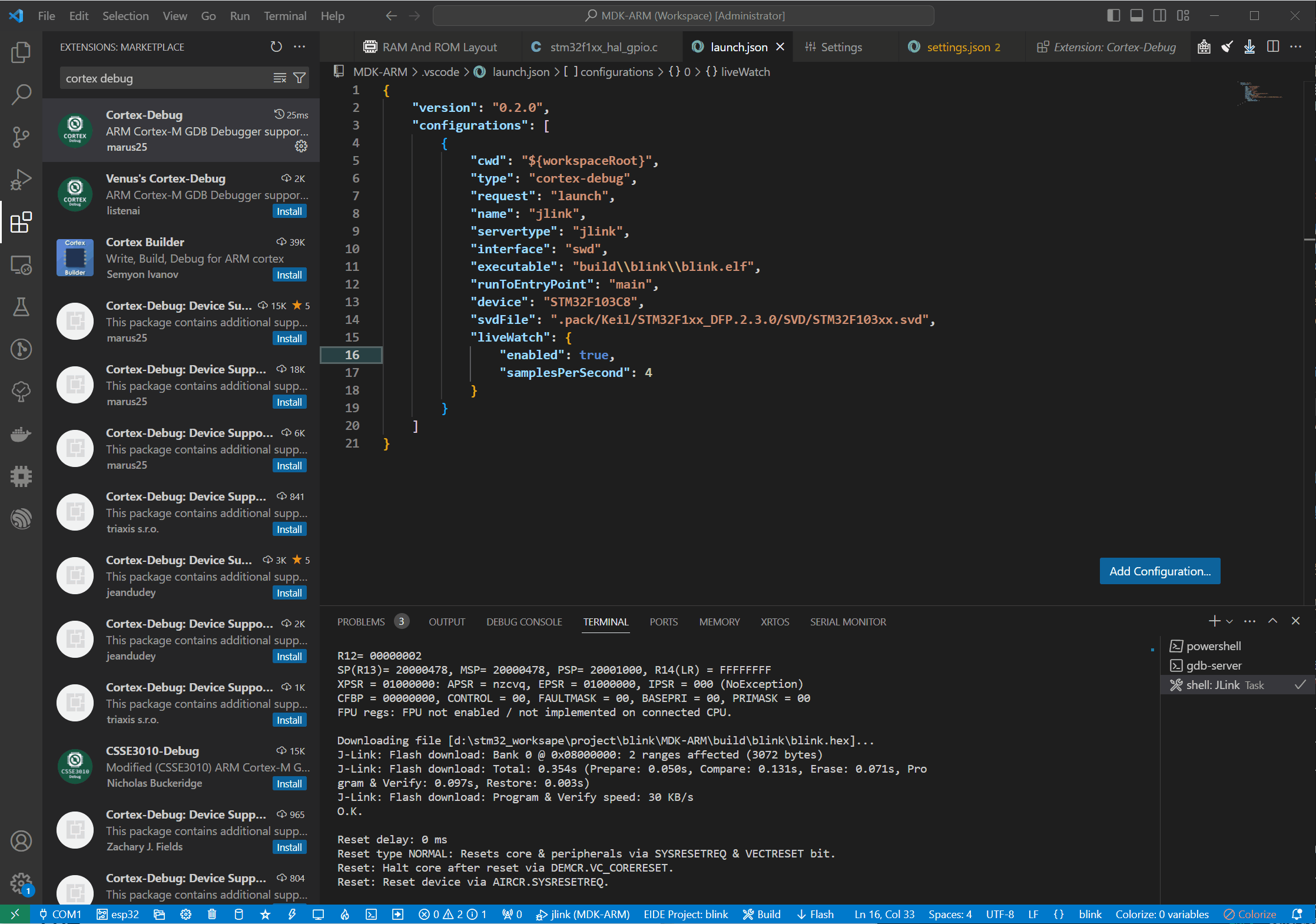Viewport: 1316px width, 924px height.
Task: Click the command center search box
Action: pos(684,16)
